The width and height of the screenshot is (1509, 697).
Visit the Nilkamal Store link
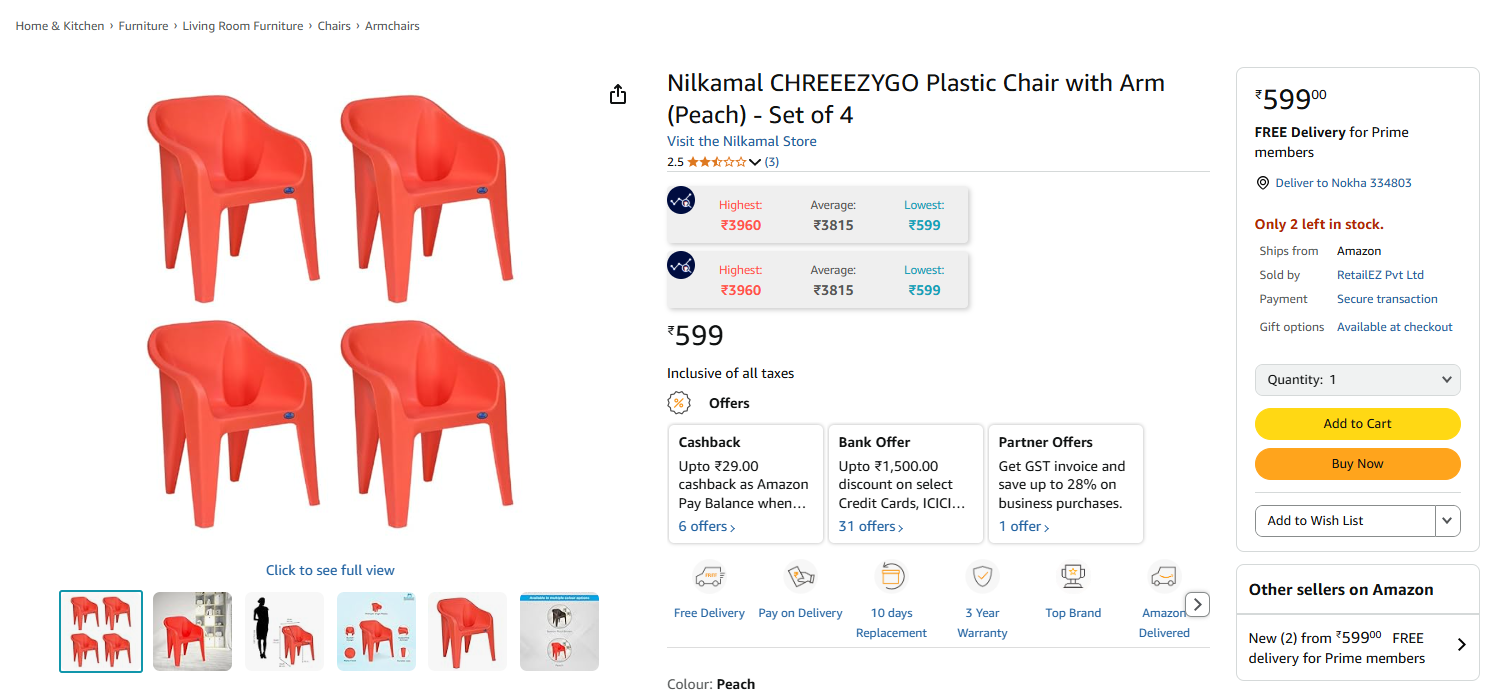[742, 141]
